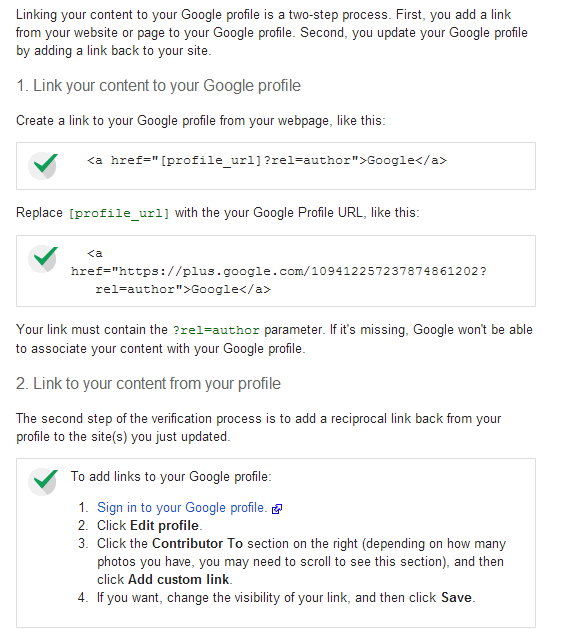
Task: Click the external-link icon after 'Sign in' link
Action: (x=277, y=509)
